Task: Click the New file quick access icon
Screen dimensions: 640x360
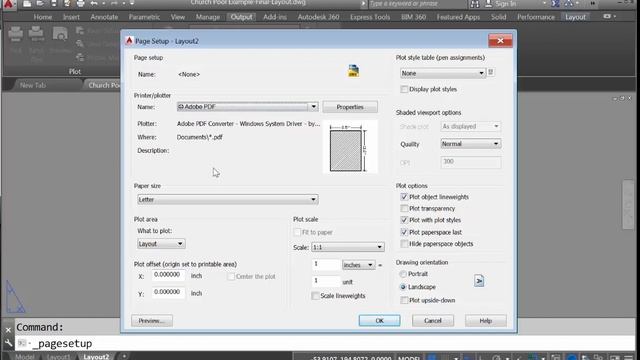Action: (27, 4)
